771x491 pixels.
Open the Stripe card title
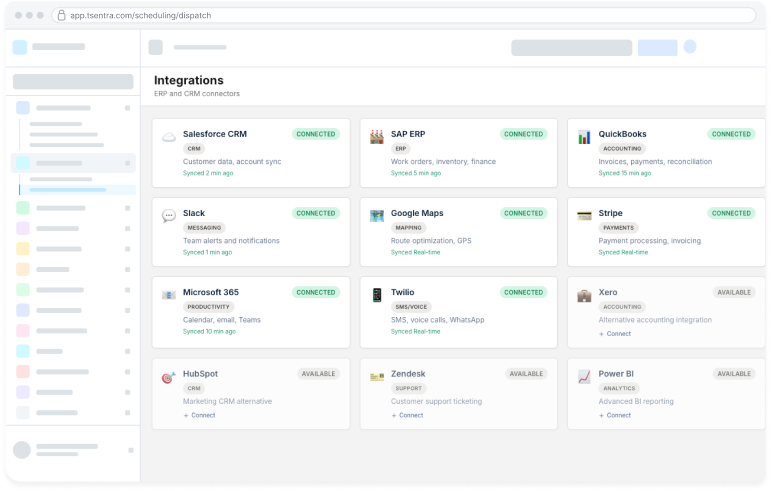pyautogui.click(x=610, y=213)
